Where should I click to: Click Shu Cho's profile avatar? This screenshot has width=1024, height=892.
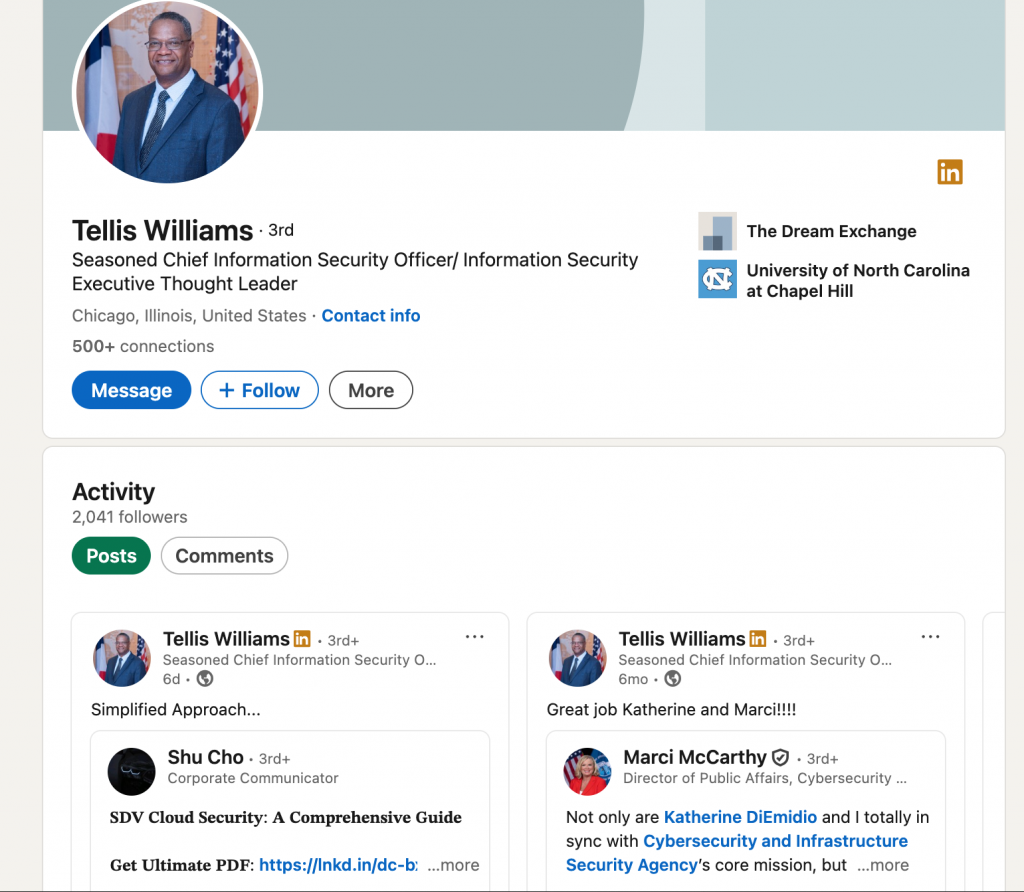[x=132, y=771]
